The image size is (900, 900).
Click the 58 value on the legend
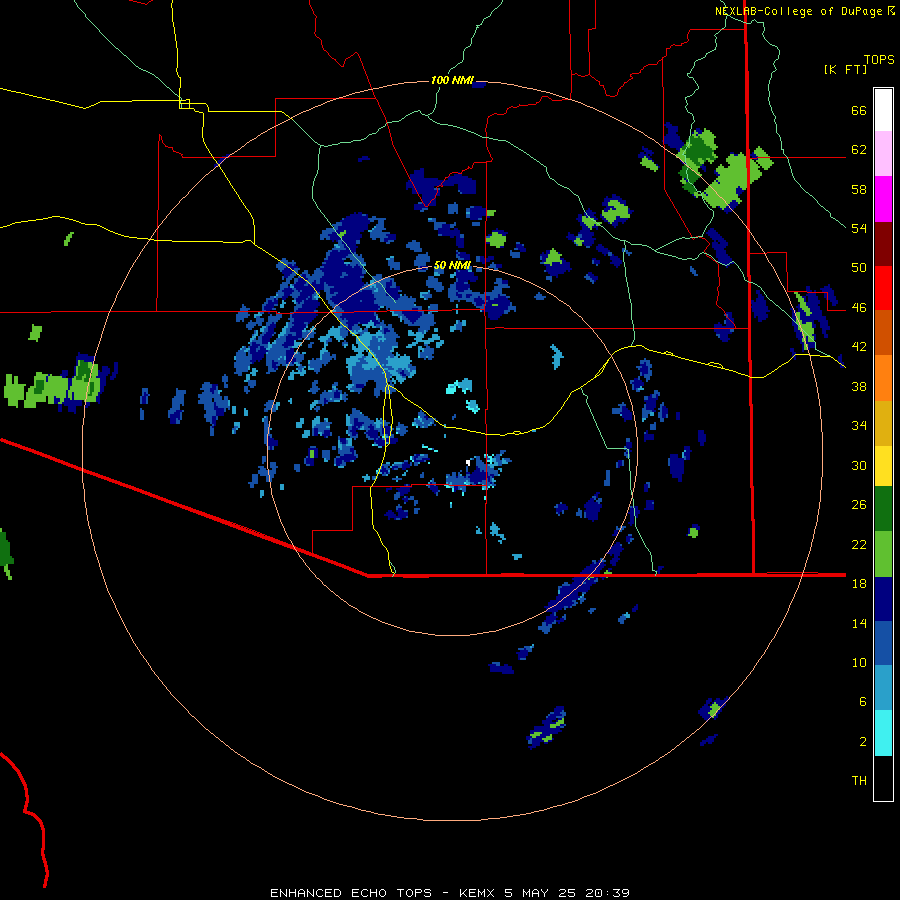tap(859, 189)
